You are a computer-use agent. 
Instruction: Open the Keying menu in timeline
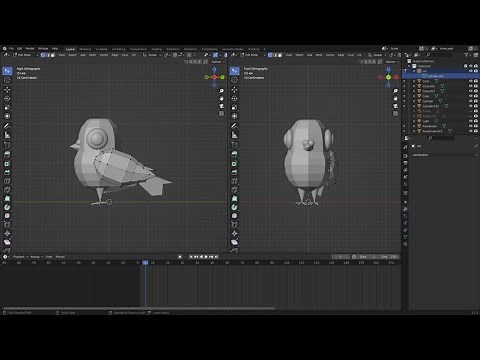(36, 257)
